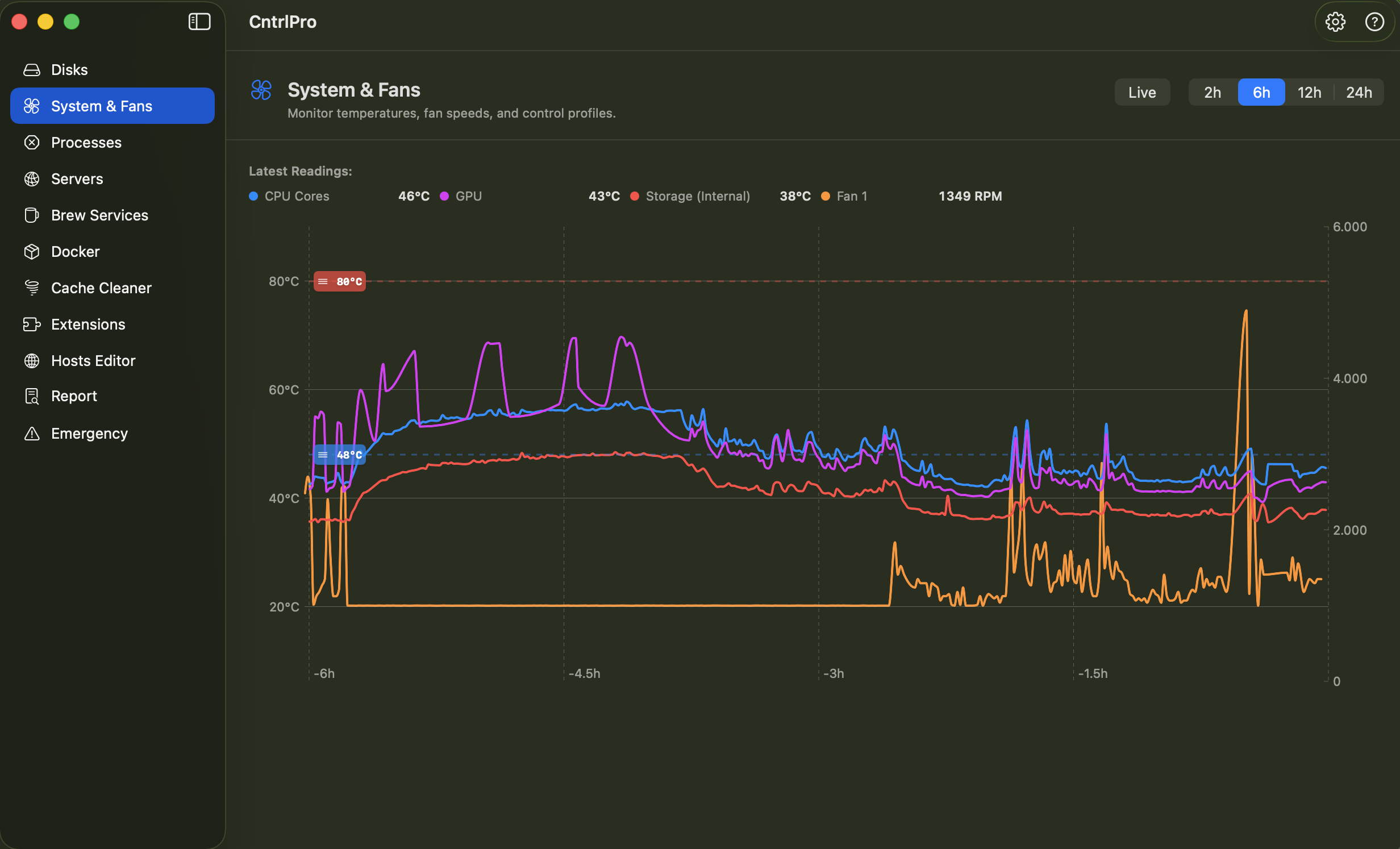1400x849 pixels.
Task: Select the 12h time range
Action: click(x=1309, y=93)
